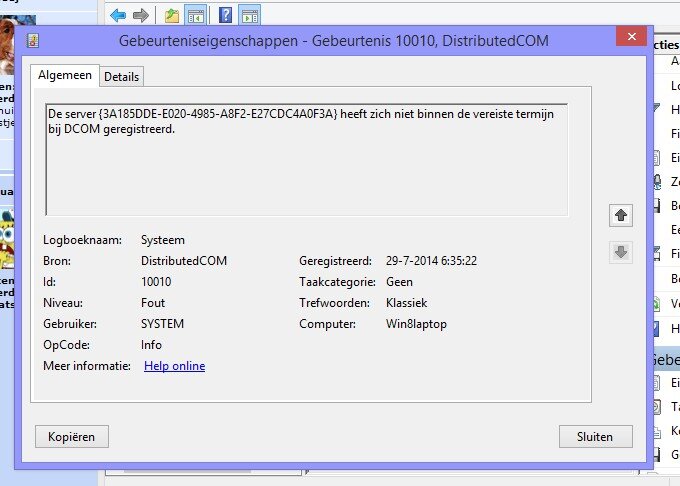Click the folder up-level toolbar icon

click(172, 15)
